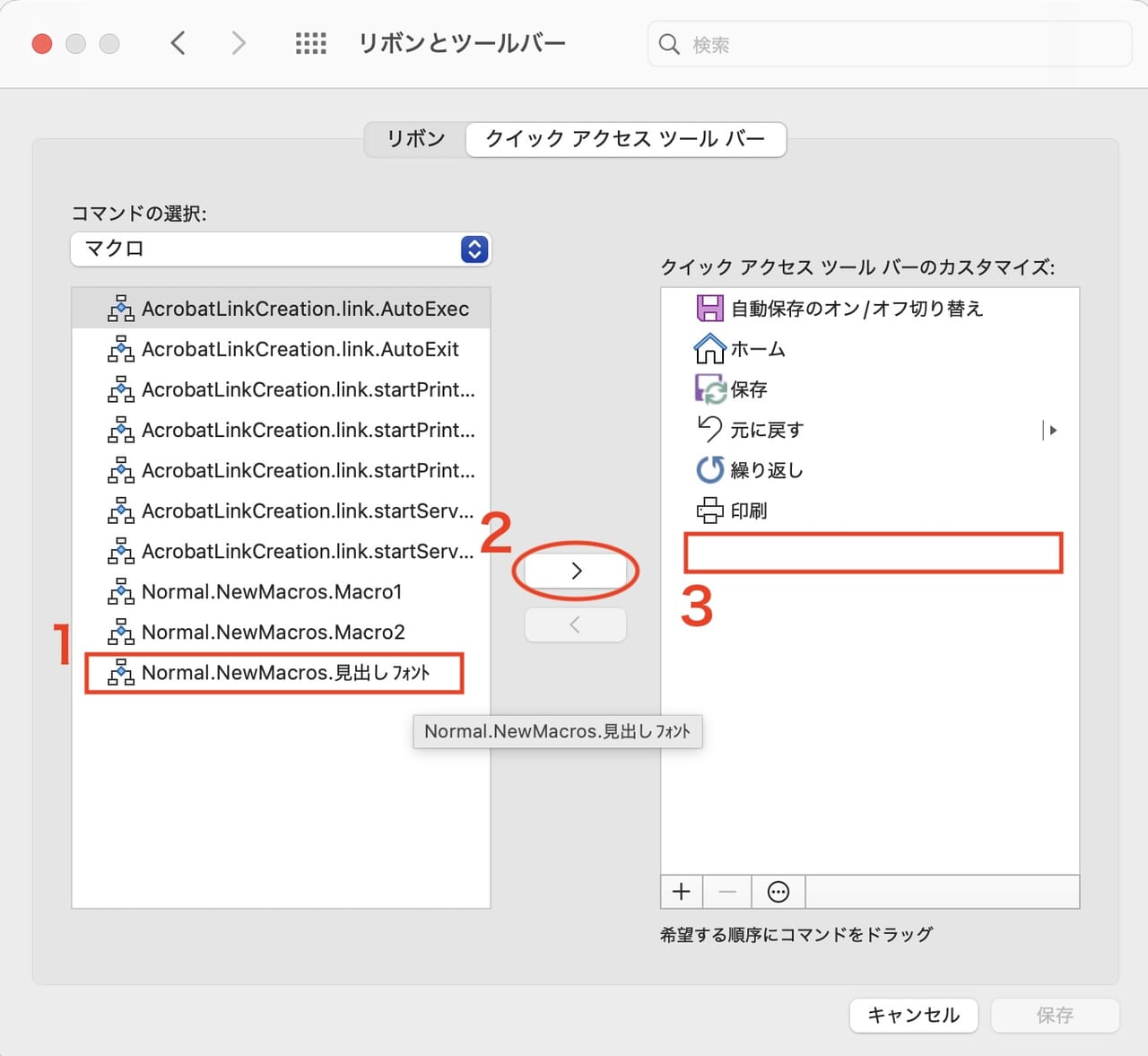Click macro icon beside Normal.NewMacros.Macro2
The width and height of the screenshot is (1148, 1056).
121,632
